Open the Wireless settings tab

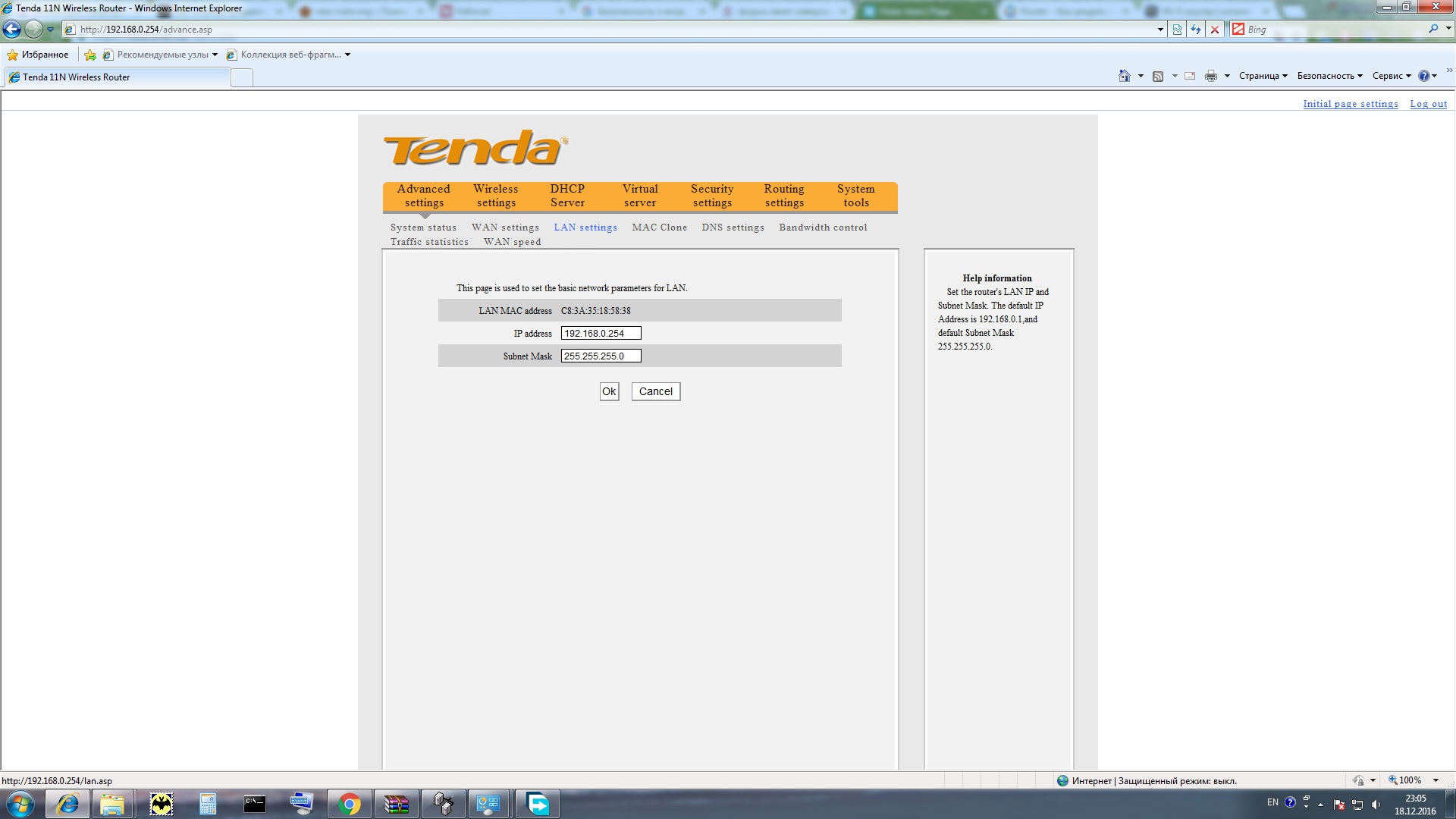pos(496,196)
